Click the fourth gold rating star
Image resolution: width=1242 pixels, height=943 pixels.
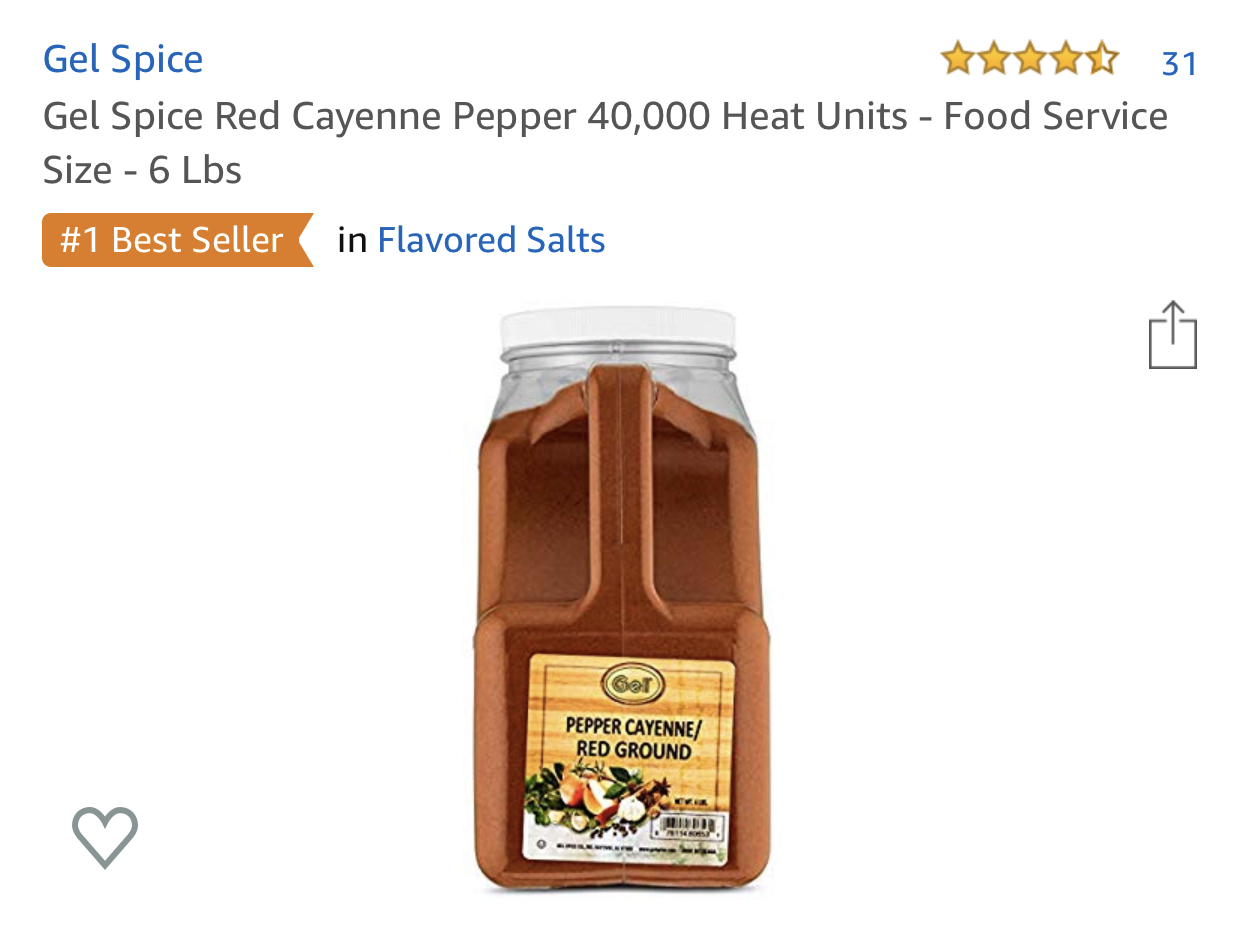pos(1065,60)
